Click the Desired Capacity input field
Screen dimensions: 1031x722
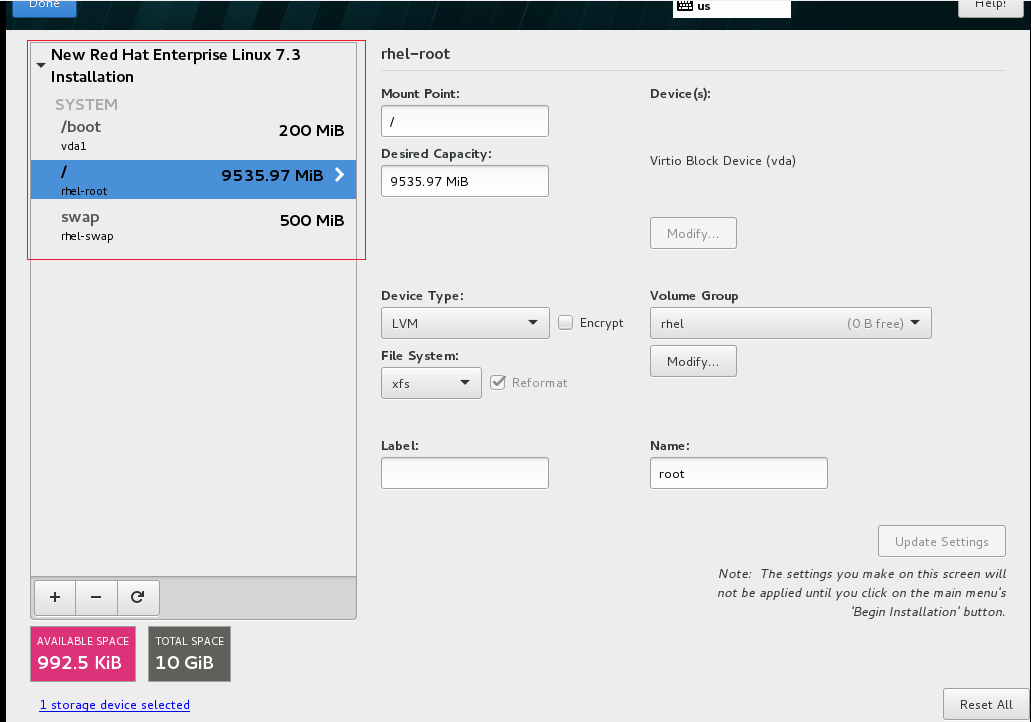[x=465, y=181]
